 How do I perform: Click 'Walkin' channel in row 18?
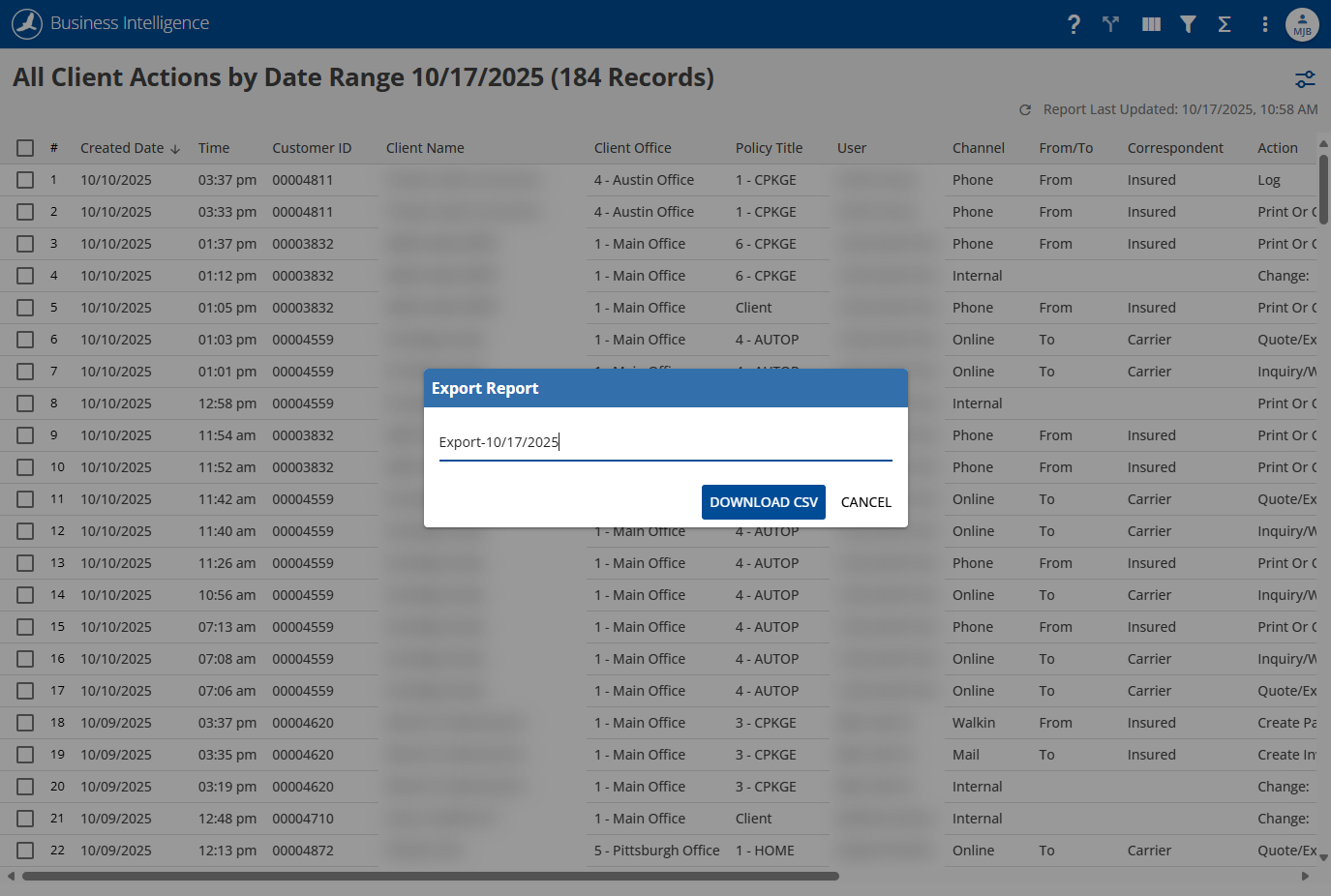pos(974,723)
